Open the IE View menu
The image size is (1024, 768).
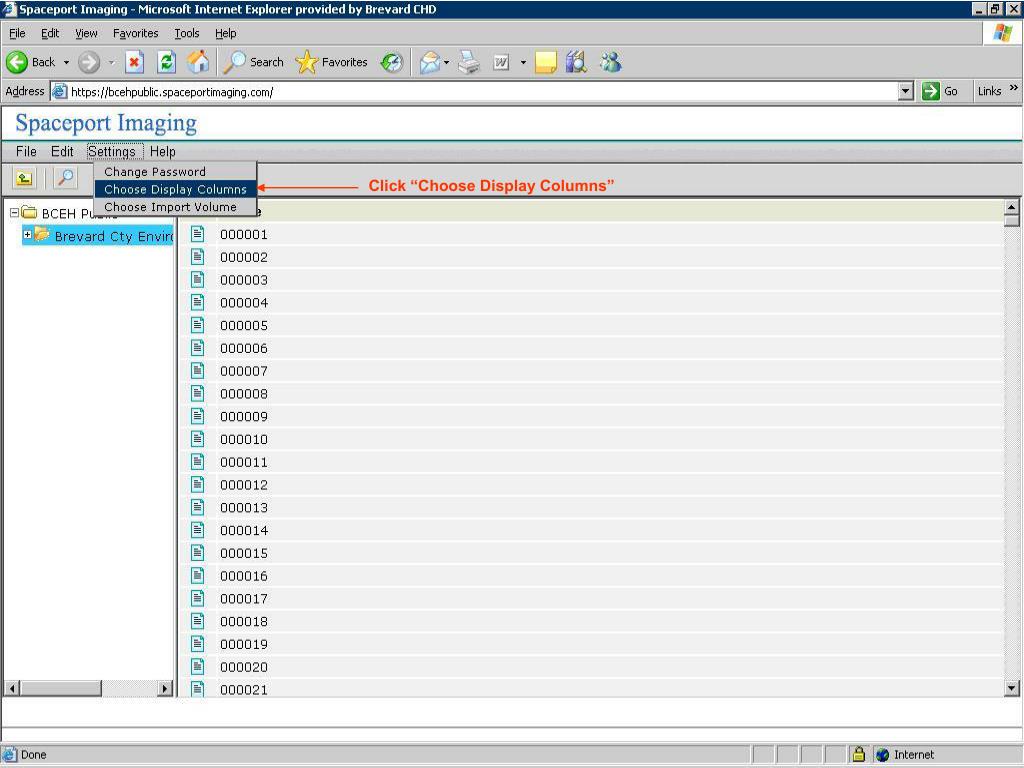(86, 33)
